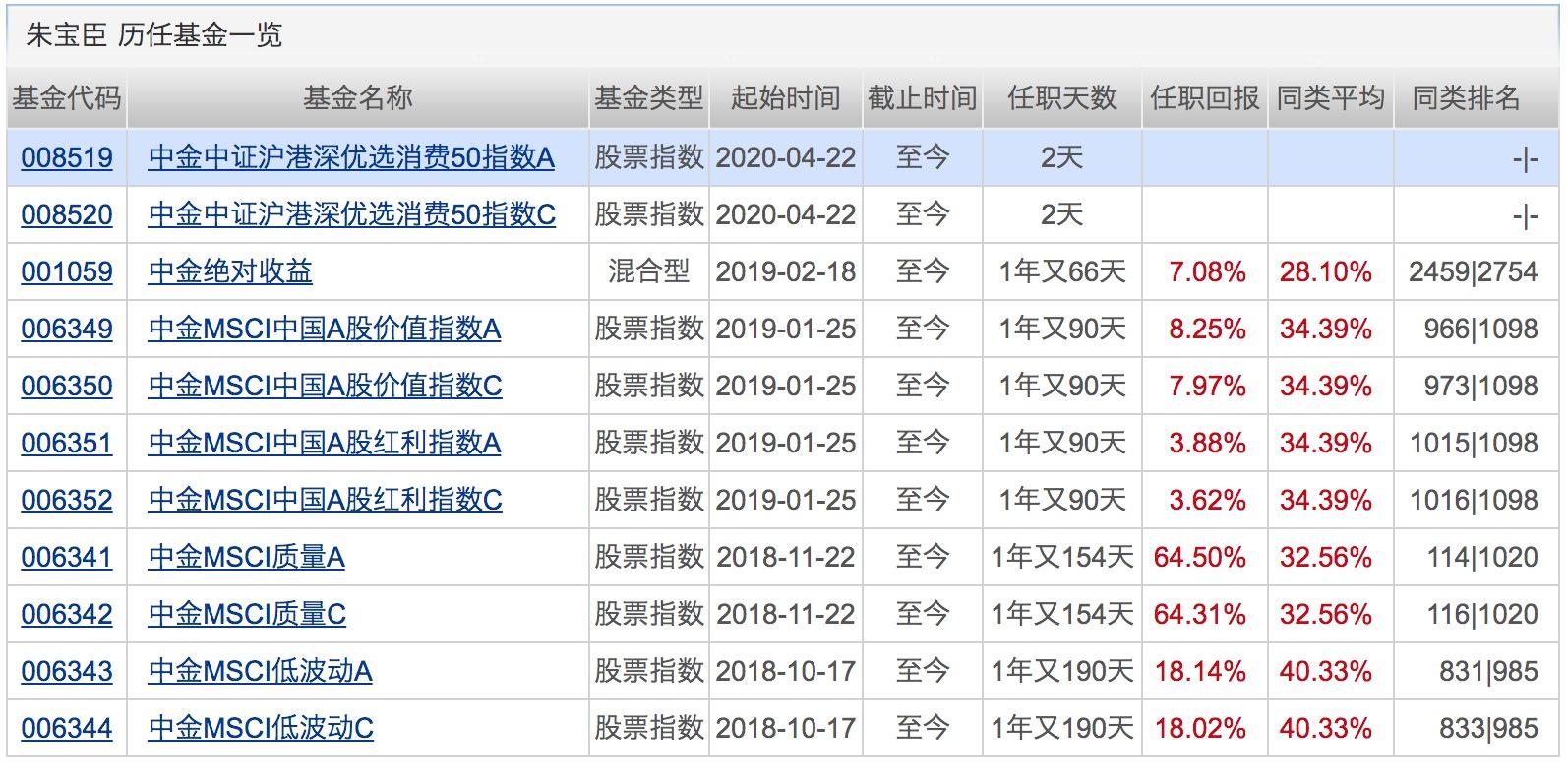The height and width of the screenshot is (781, 1568).
Task: Open fund 中金MSCI中国A股红利指数A
Action: 325,443
